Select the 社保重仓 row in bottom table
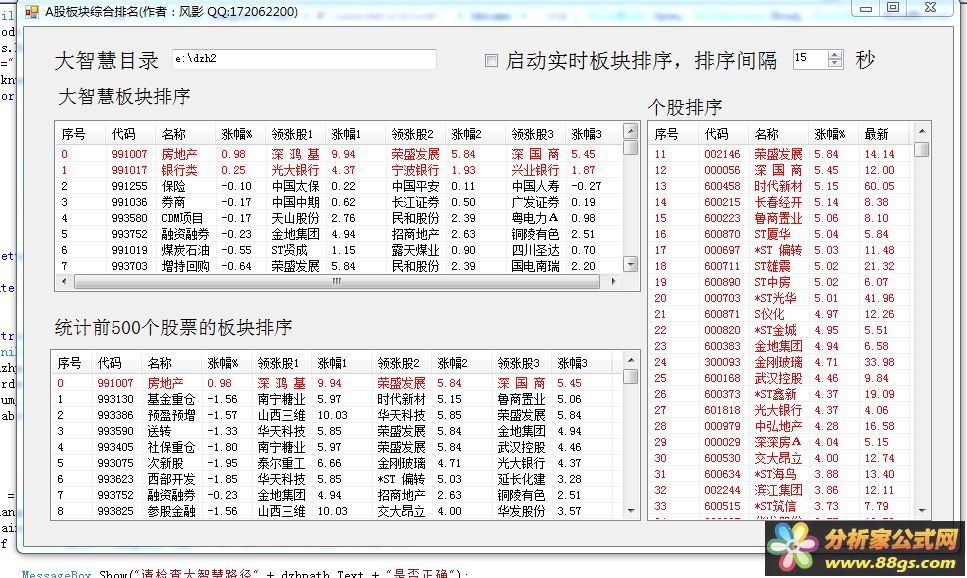The height and width of the screenshot is (578, 967). [x=338, y=447]
